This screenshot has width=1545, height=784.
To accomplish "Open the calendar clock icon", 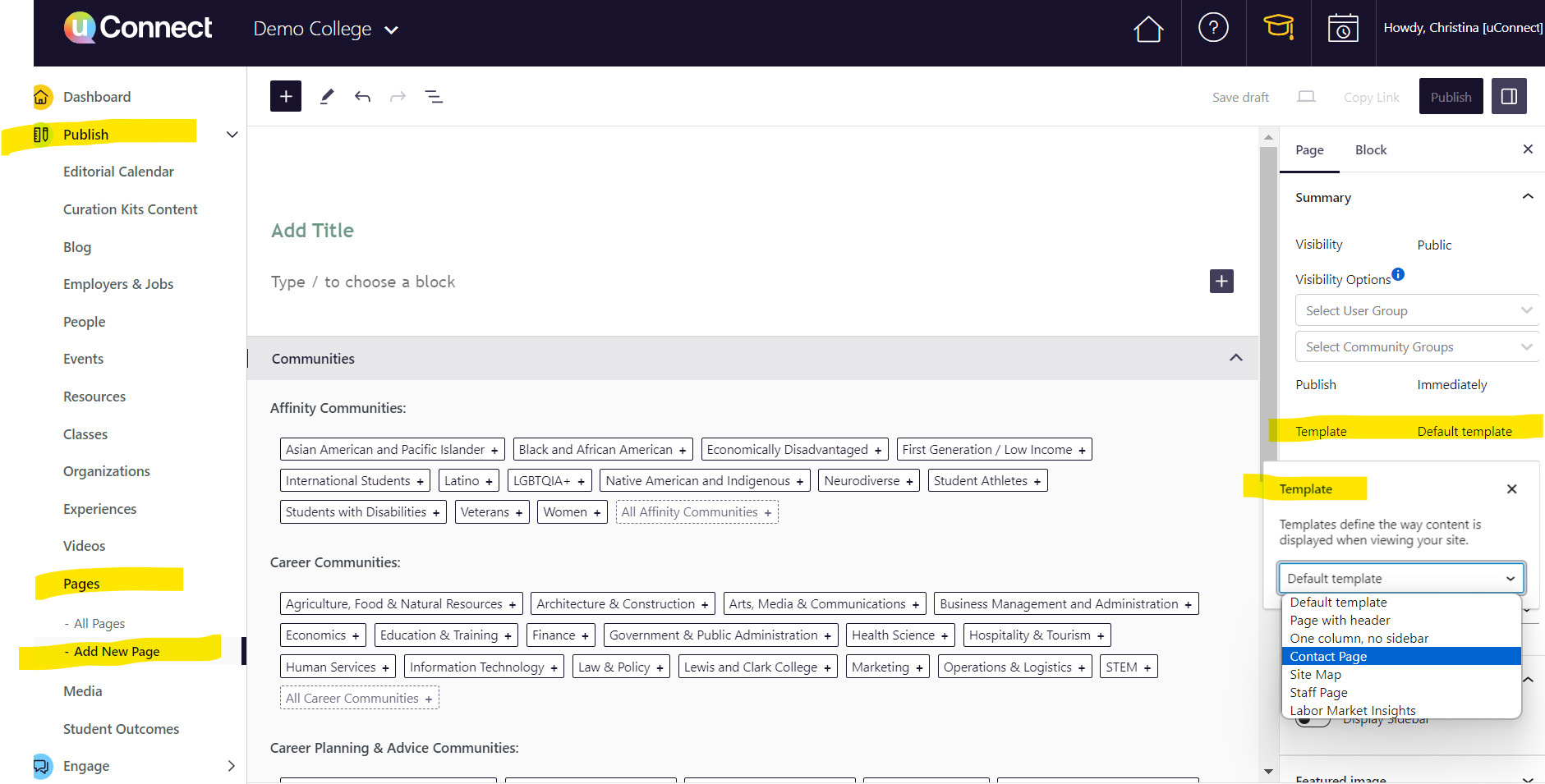I will click(1343, 29).
